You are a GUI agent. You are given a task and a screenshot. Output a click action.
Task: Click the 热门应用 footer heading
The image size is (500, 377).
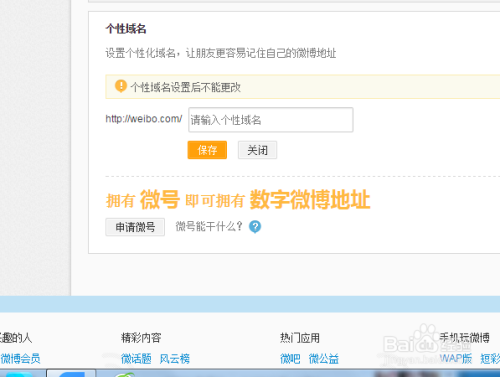point(300,338)
